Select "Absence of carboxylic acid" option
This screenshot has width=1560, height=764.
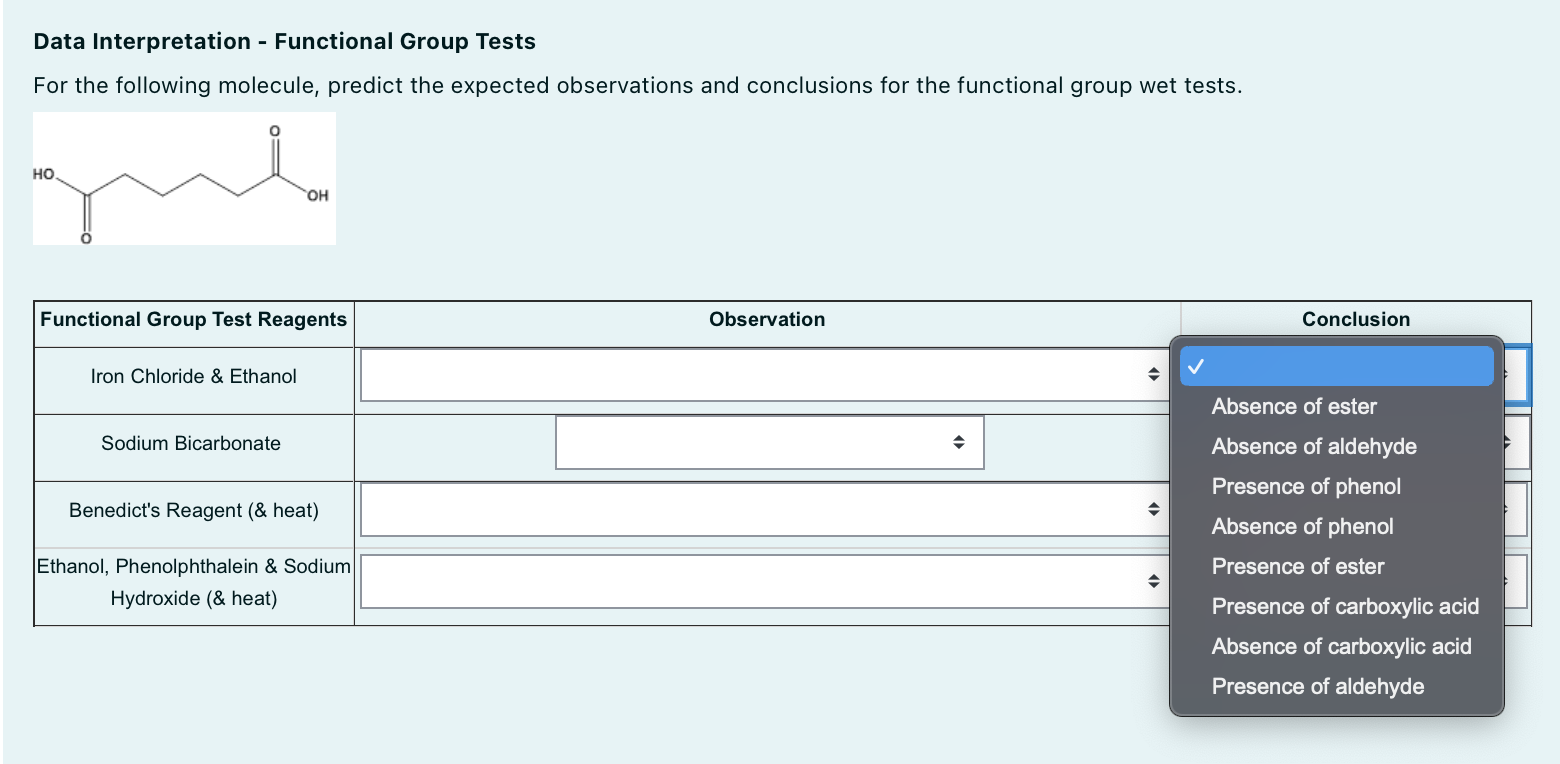(1341, 646)
